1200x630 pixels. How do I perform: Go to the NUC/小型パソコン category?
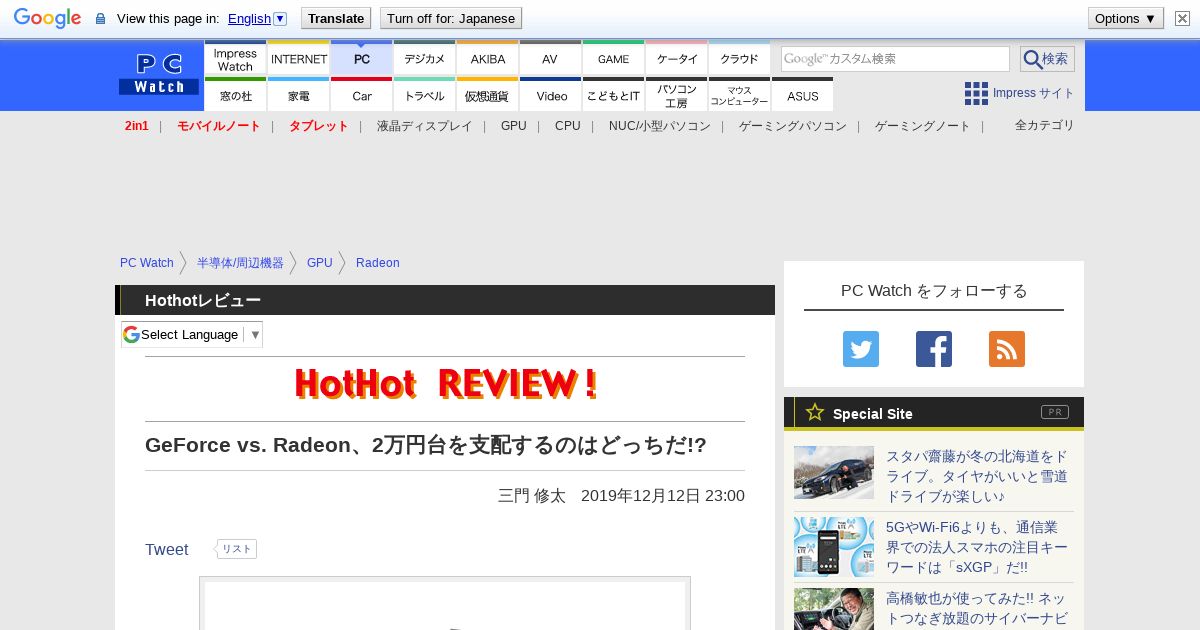tap(660, 126)
